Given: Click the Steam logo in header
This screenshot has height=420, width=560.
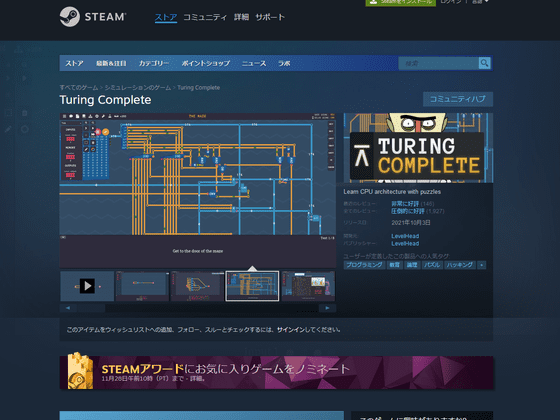Looking at the screenshot, I should coord(93,17).
